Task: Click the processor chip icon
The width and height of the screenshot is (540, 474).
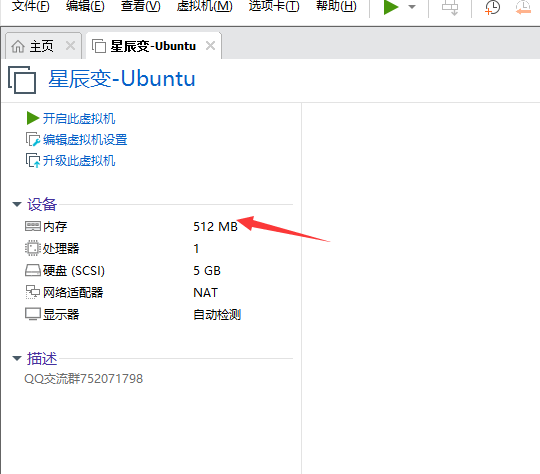Action: (33, 248)
